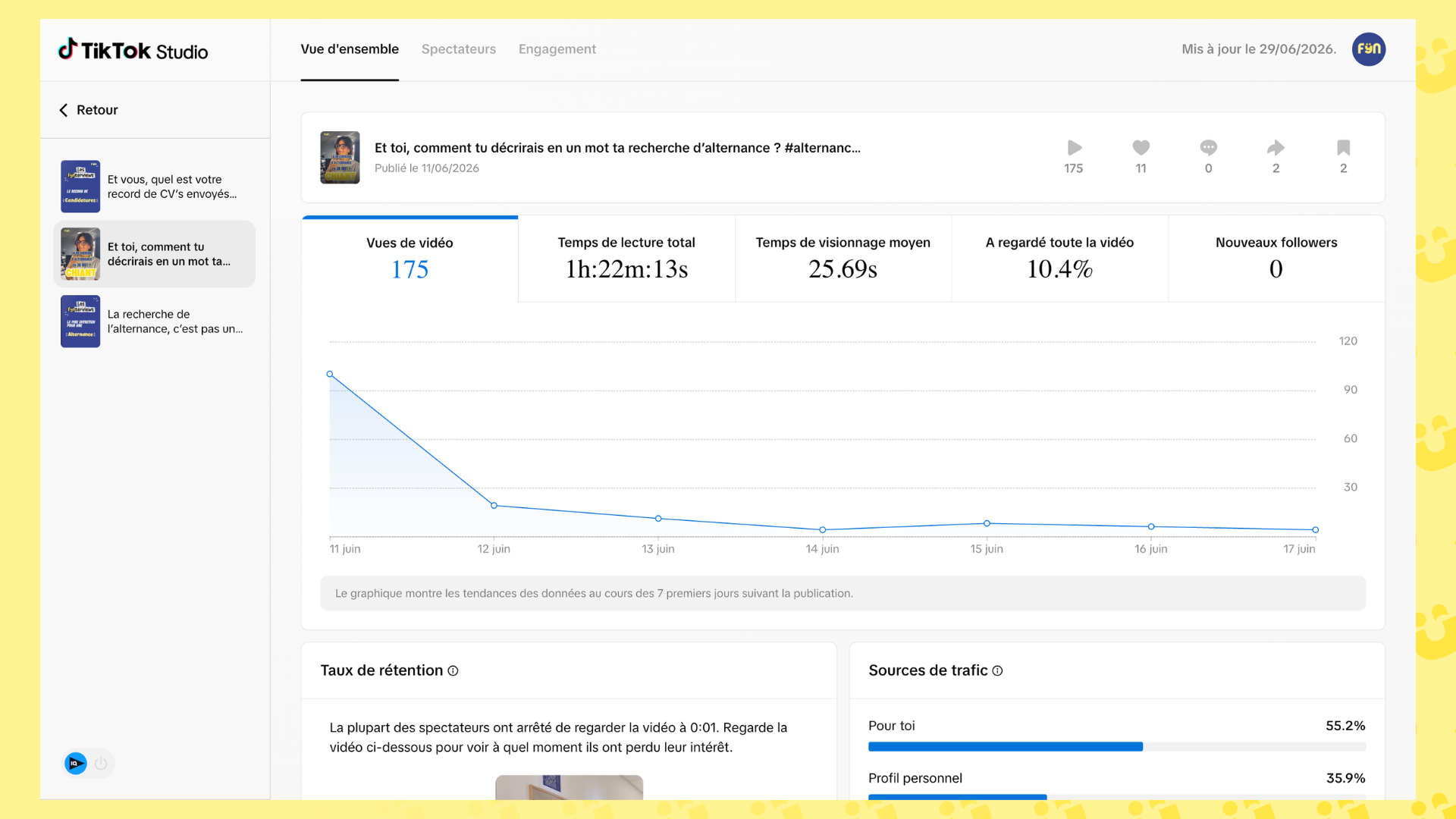The width and height of the screenshot is (1456, 819).
Task: Select the Vues de vidéo metric tab
Action: 409,259
